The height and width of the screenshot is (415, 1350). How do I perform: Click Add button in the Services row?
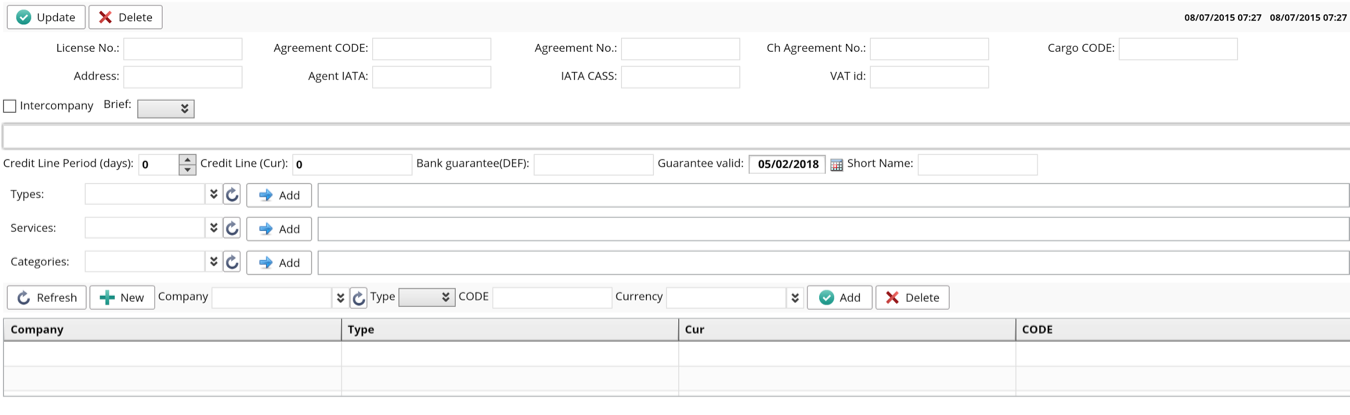pyautogui.click(x=279, y=229)
